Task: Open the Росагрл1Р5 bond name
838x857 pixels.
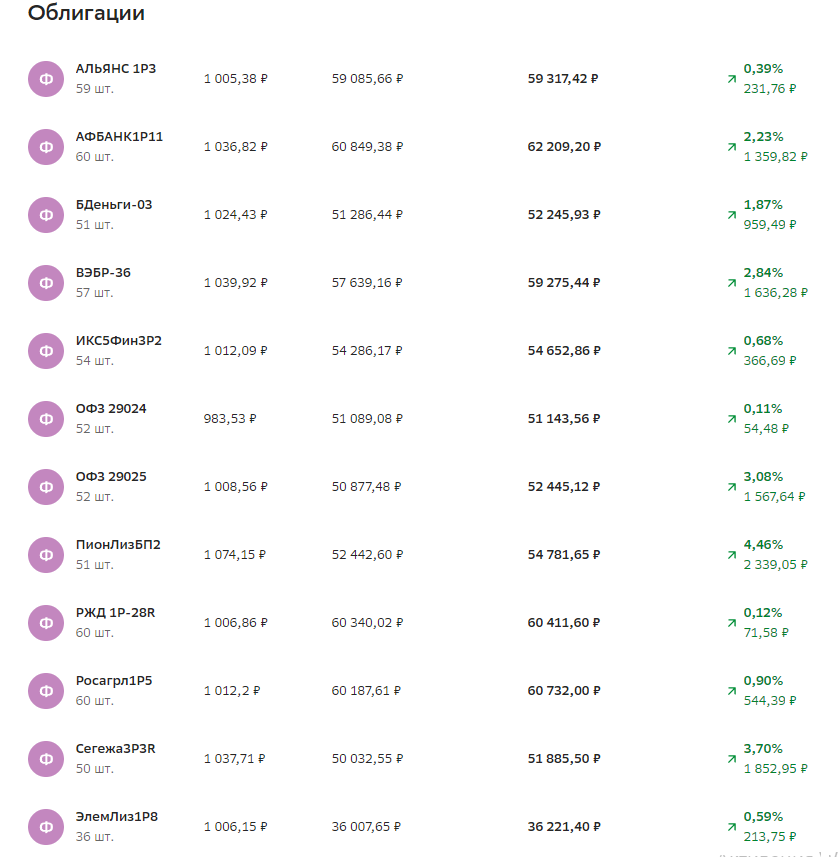Action: (x=114, y=680)
